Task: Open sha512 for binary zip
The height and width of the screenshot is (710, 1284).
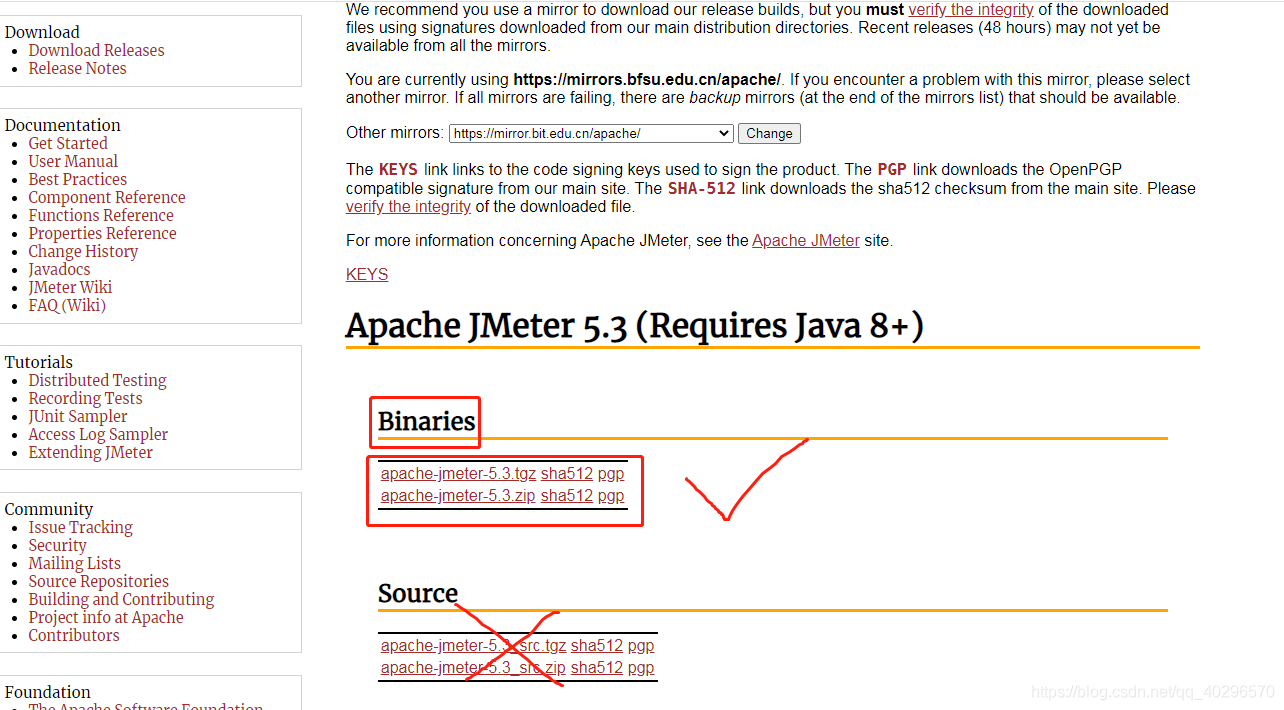Action: click(567, 495)
